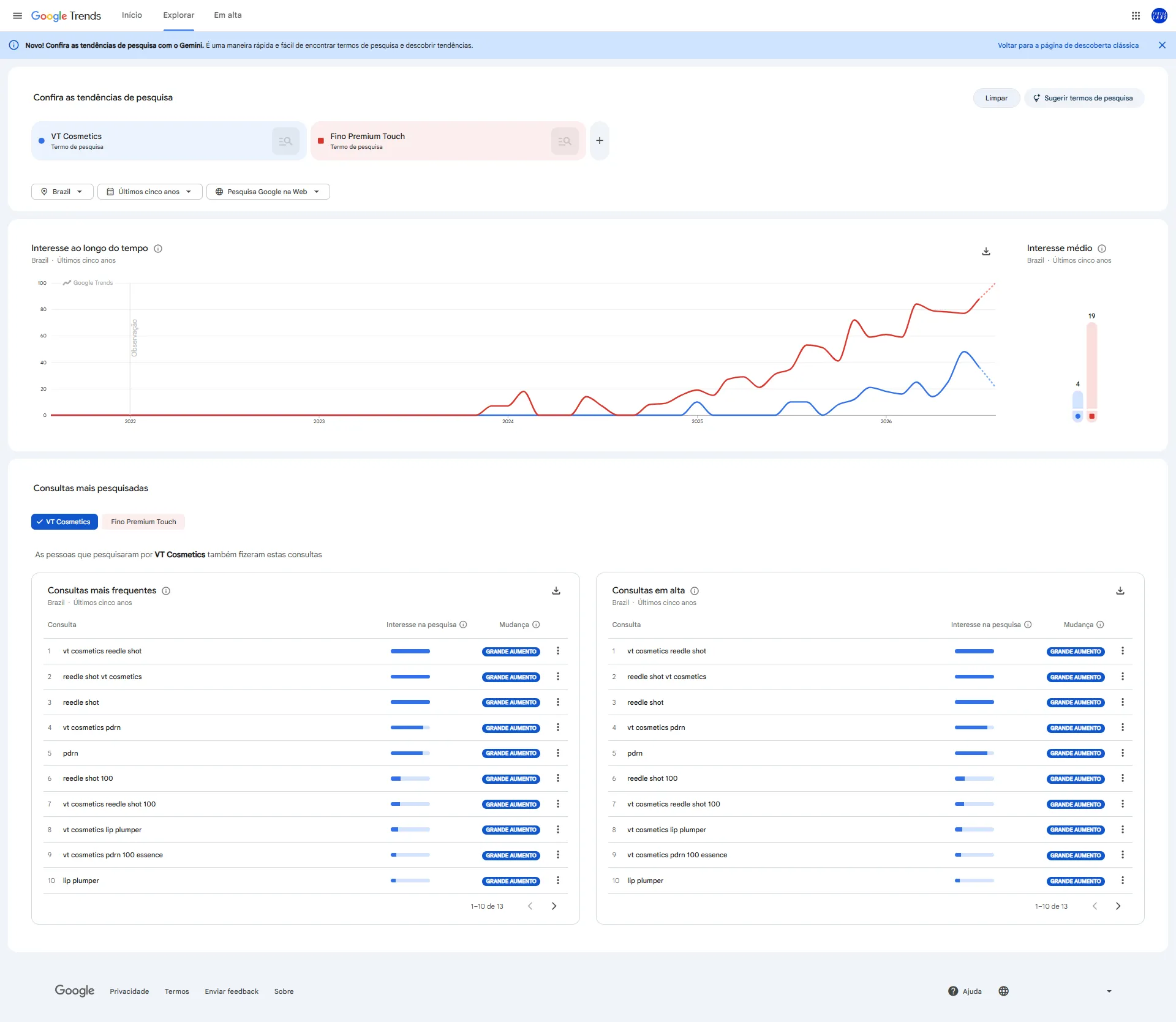The image size is (1176, 1022).
Task: Click the Consulta column header in frequent queries
Action: (62, 625)
